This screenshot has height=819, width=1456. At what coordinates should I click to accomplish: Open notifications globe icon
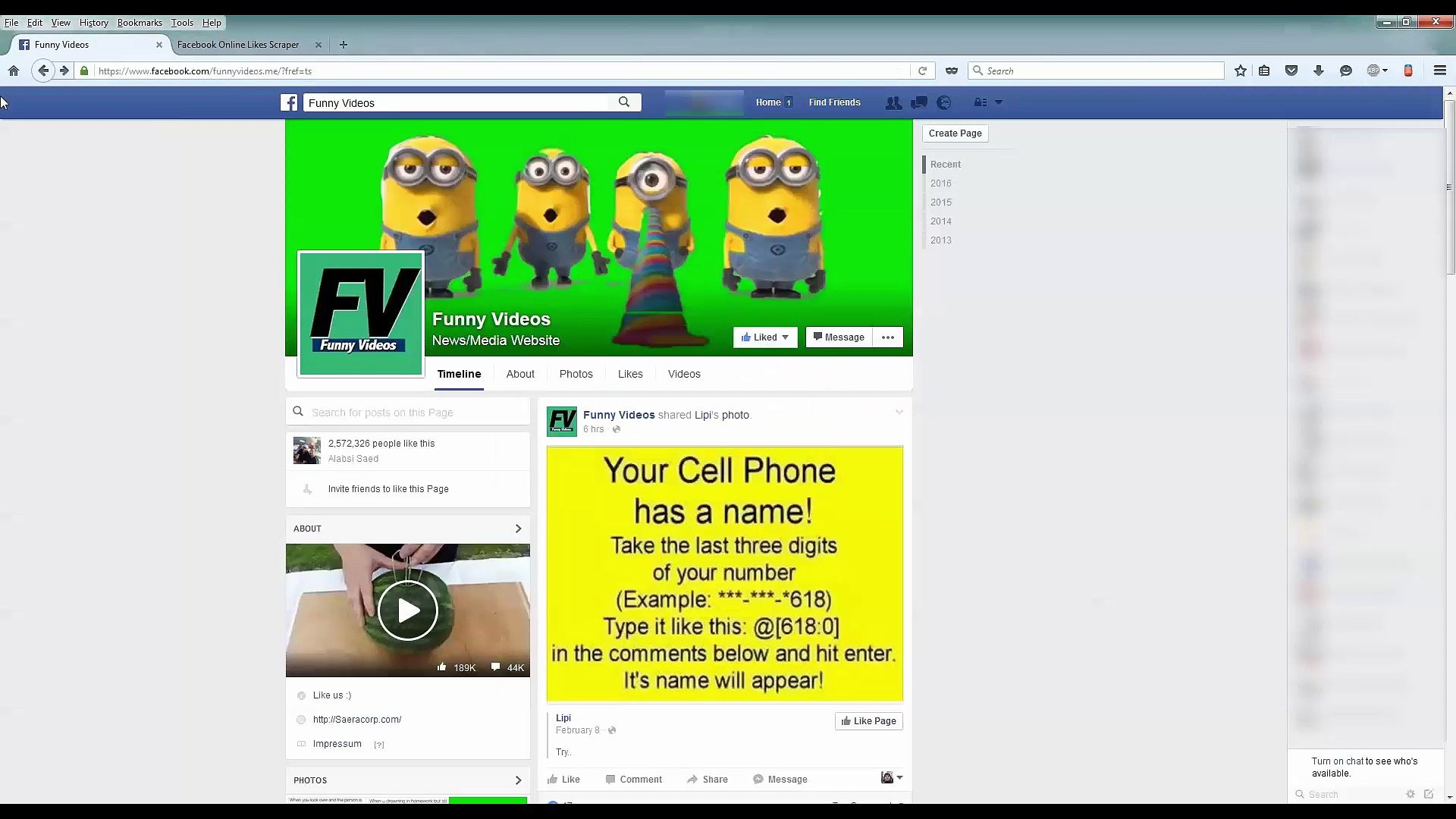[944, 102]
